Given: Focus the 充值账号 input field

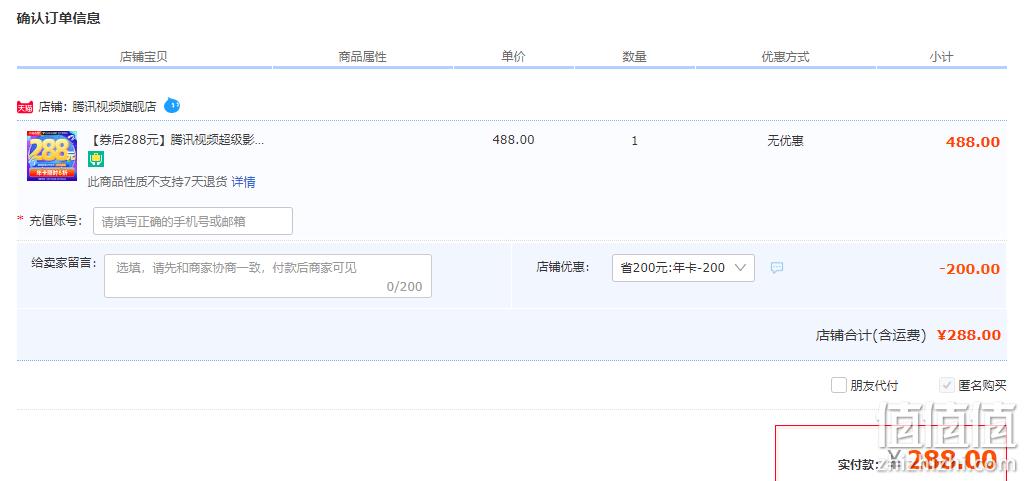Looking at the screenshot, I should pos(193,221).
